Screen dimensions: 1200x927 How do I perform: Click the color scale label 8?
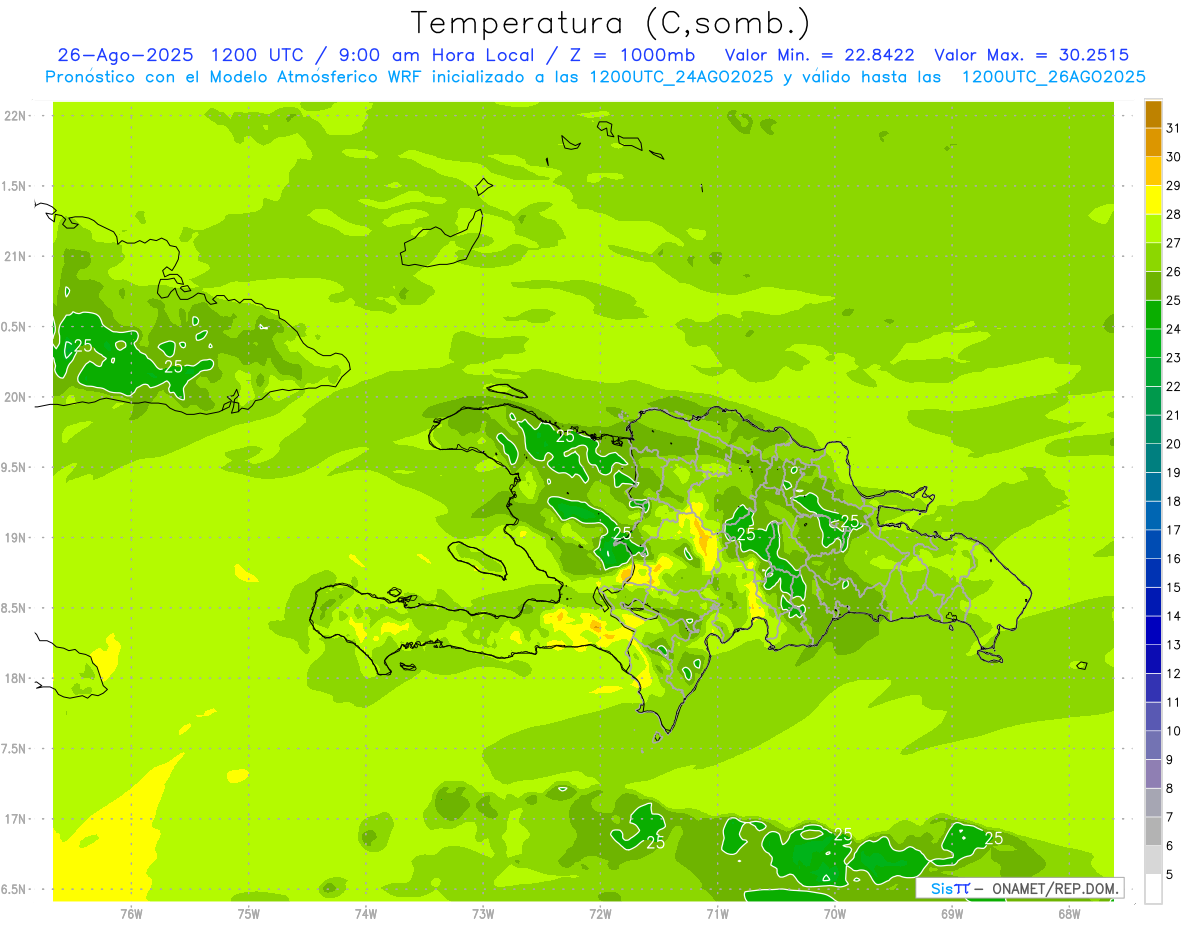coord(1171,788)
